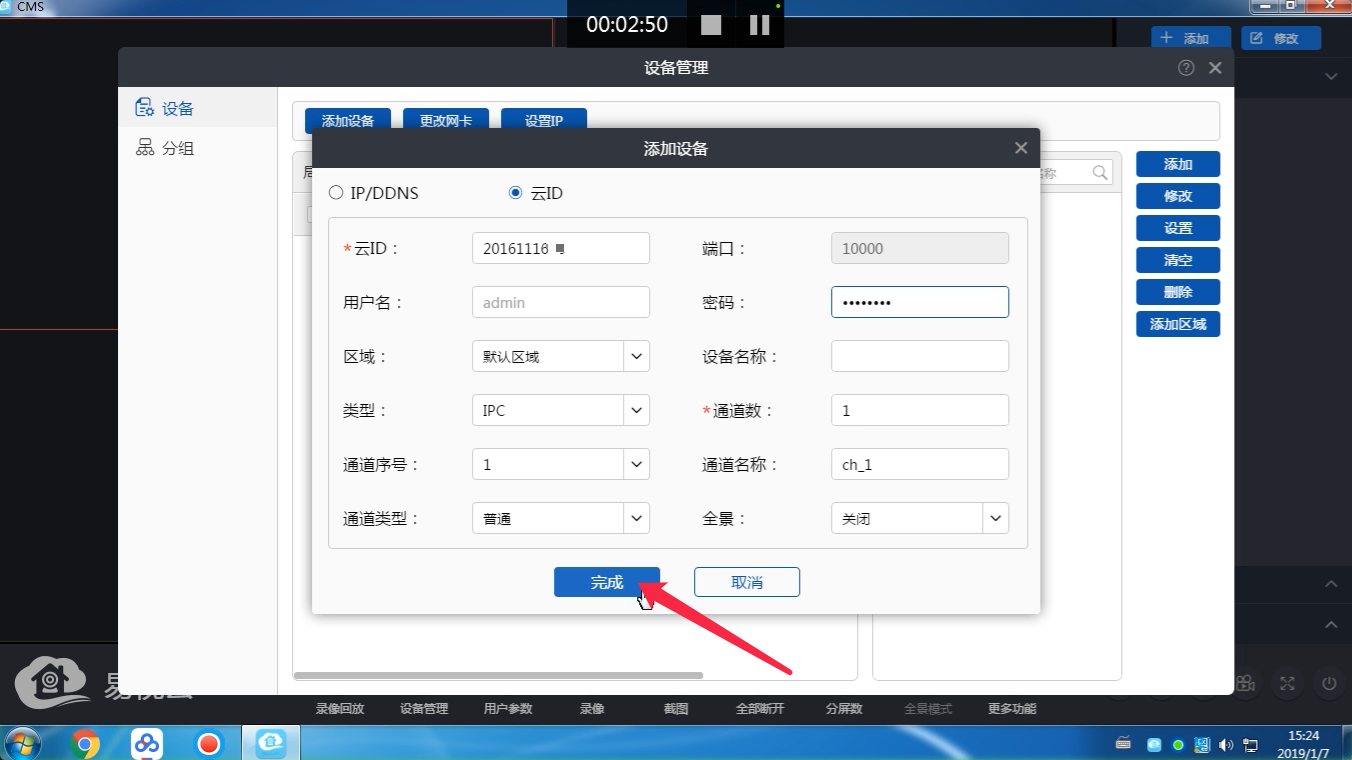The image size is (1352, 760).
Task: Pause the screen recording
Action: tap(760, 25)
